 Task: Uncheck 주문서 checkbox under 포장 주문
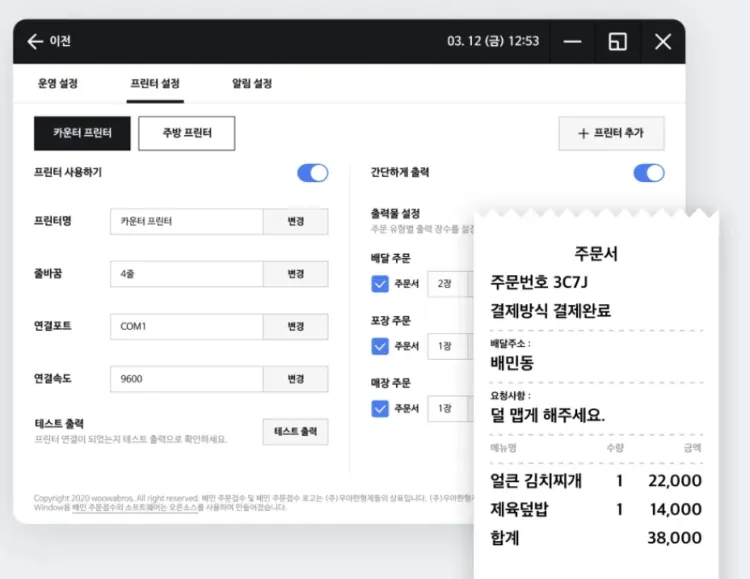[380, 346]
